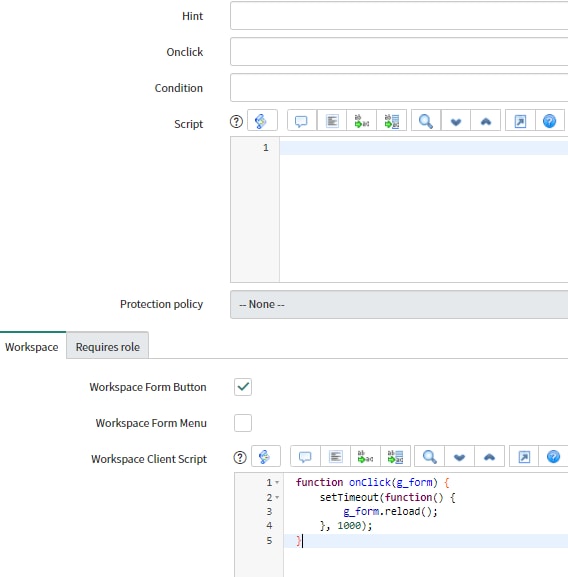Uncheck the Workspace Form Button checkbox

243,387
